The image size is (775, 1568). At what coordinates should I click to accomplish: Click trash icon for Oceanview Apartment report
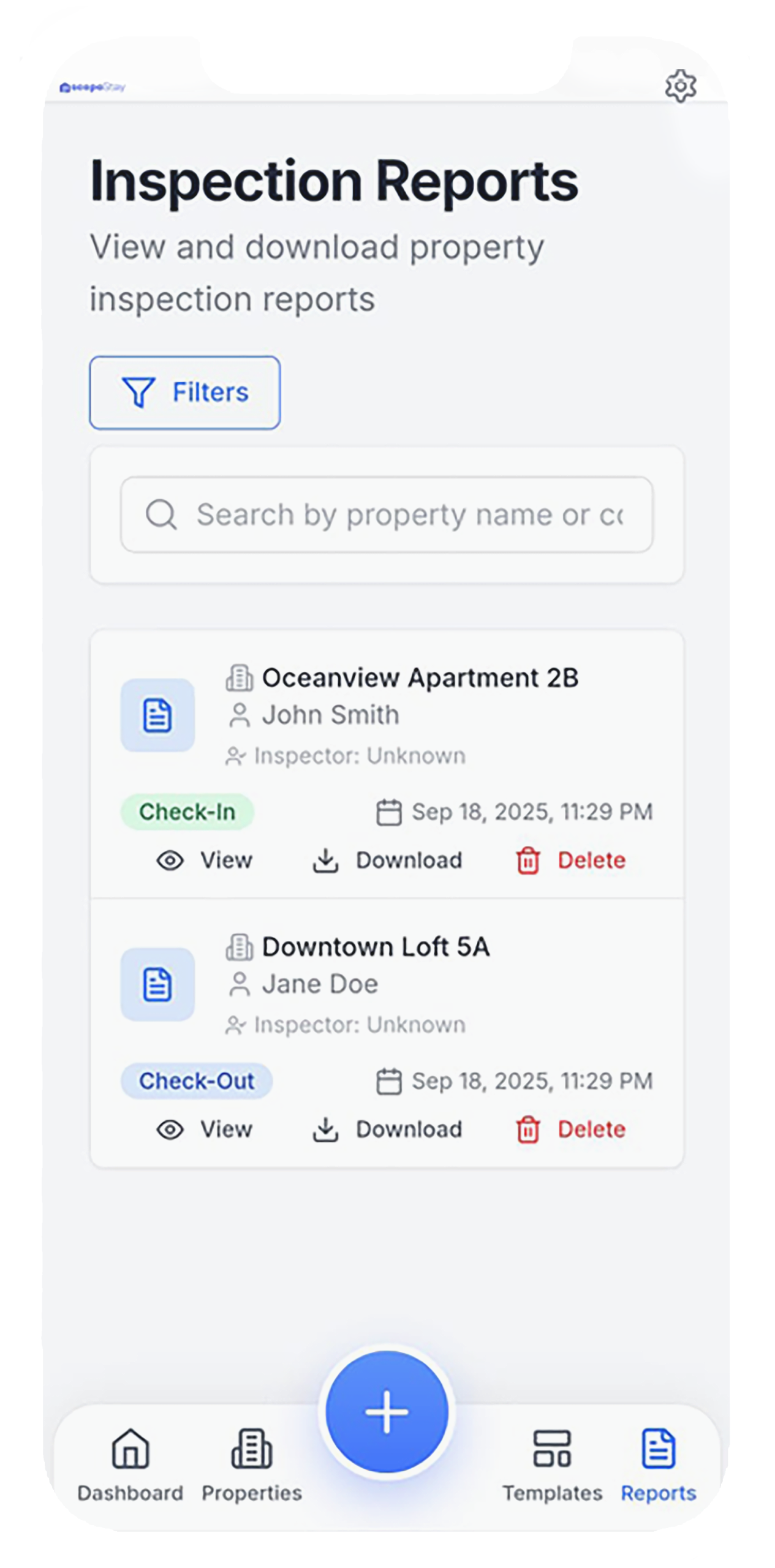[527, 861]
